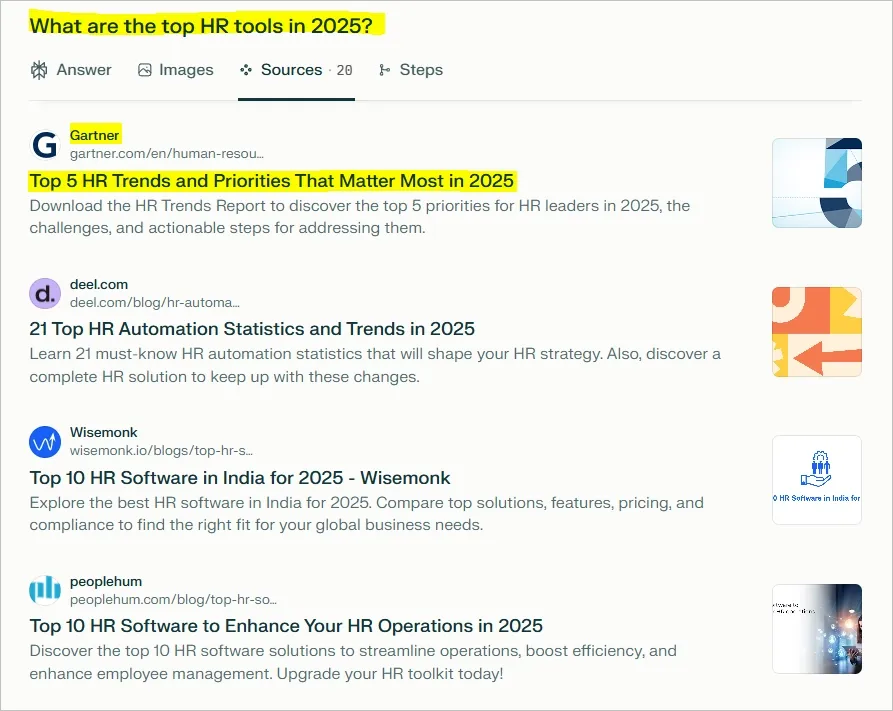Select the Steps tab label
Image resolution: width=893 pixels, height=711 pixels.
pyautogui.click(x=421, y=70)
